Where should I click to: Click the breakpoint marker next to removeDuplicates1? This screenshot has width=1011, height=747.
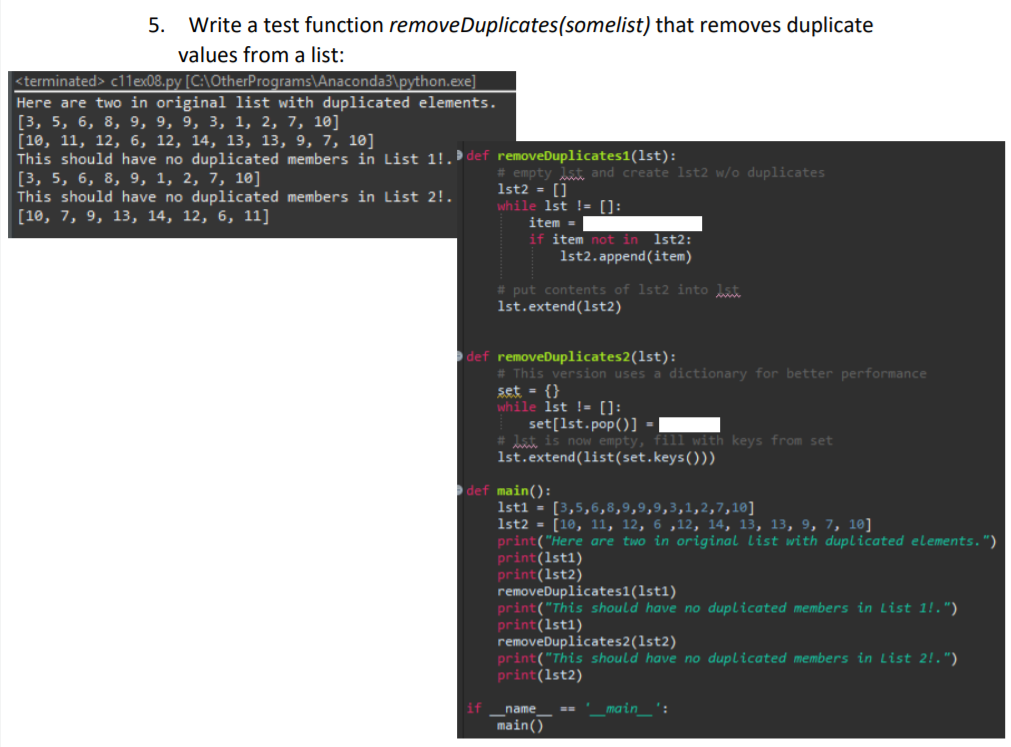(x=458, y=155)
